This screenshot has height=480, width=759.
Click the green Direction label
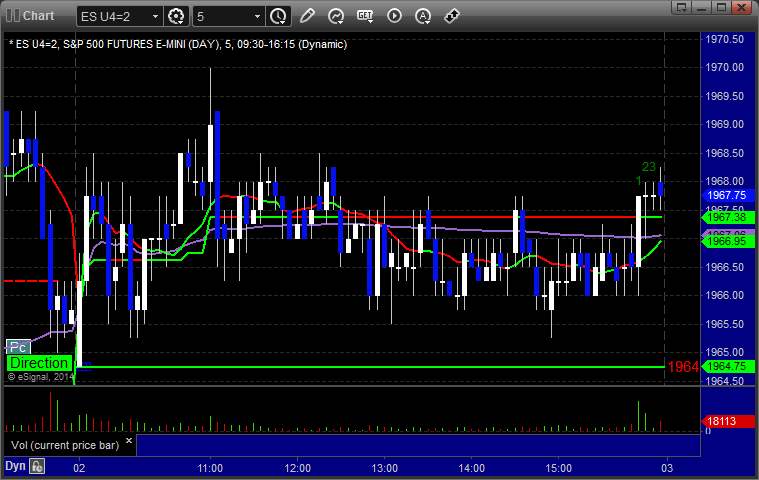(x=39, y=363)
